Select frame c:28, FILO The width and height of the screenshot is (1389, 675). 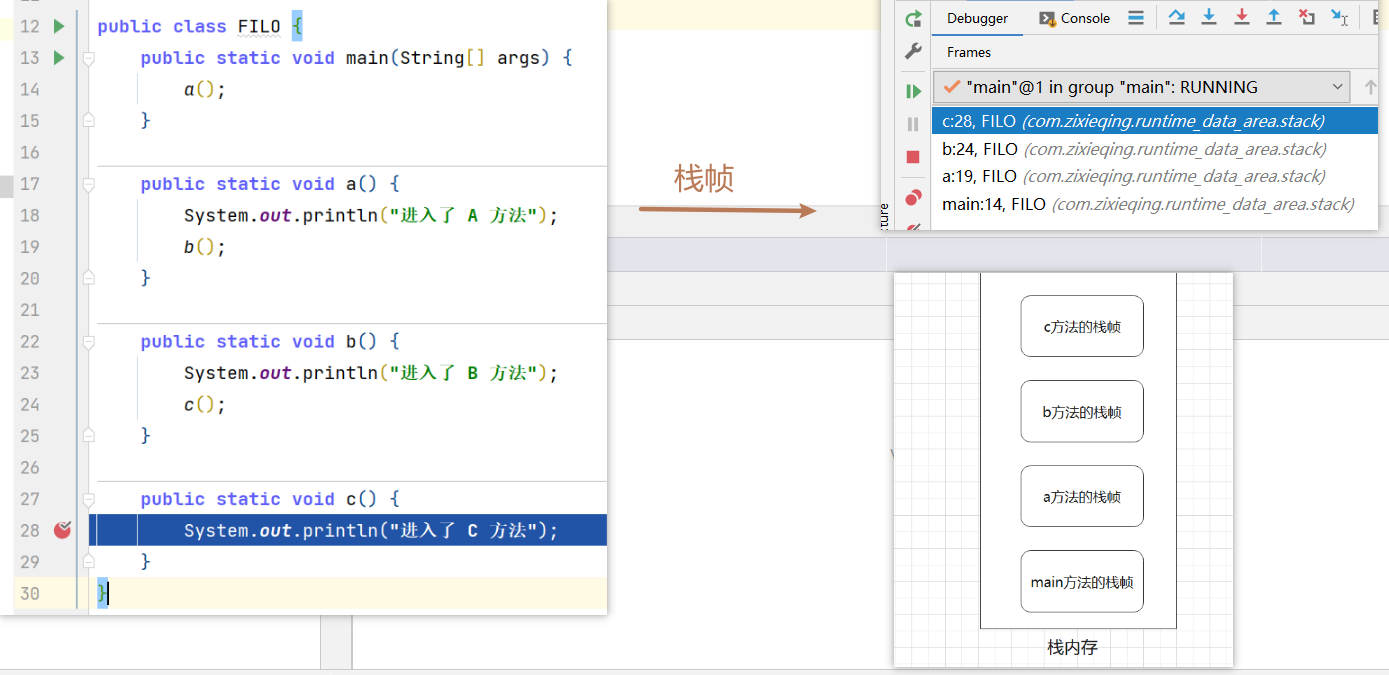(1155, 121)
